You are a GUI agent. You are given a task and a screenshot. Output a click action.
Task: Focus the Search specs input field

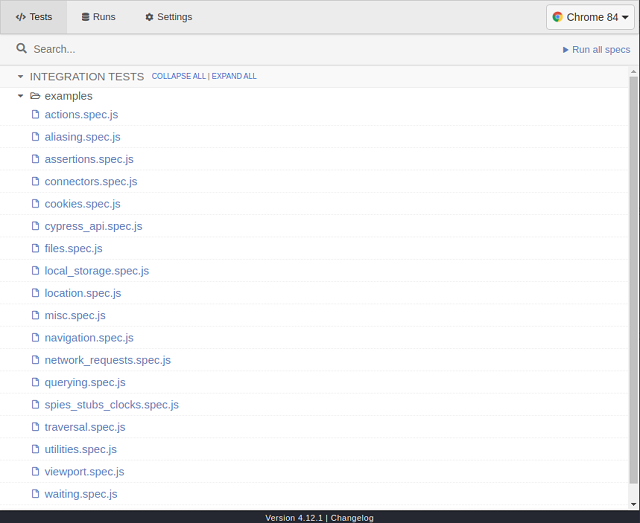coord(286,49)
